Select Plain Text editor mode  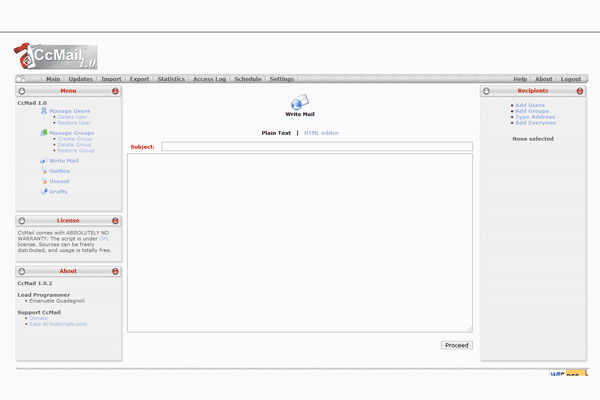(x=276, y=133)
